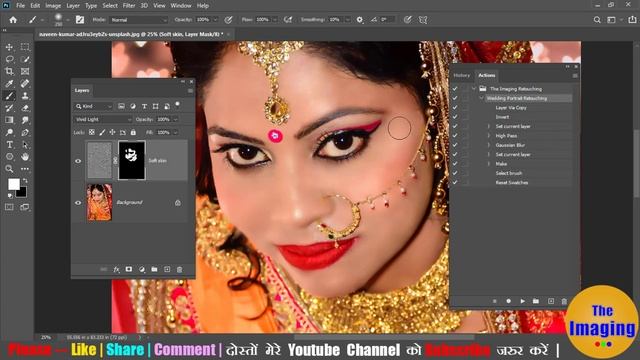This screenshot has width=640, height=360.
Task: Select the Dodge tool
Action: pos(9,132)
